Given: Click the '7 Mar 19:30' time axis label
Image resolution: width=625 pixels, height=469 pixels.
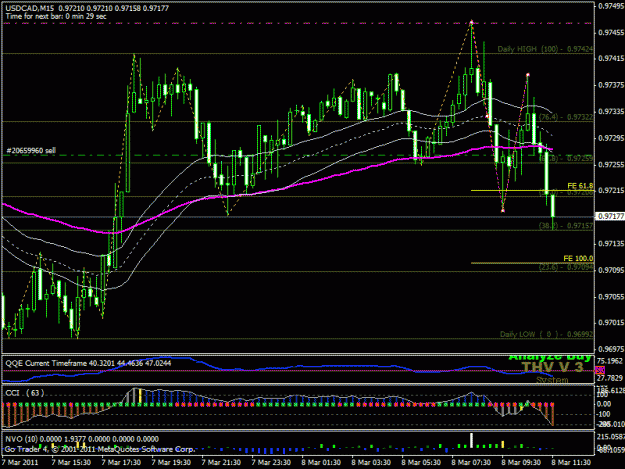Looking at the screenshot, I should [x=171, y=463].
